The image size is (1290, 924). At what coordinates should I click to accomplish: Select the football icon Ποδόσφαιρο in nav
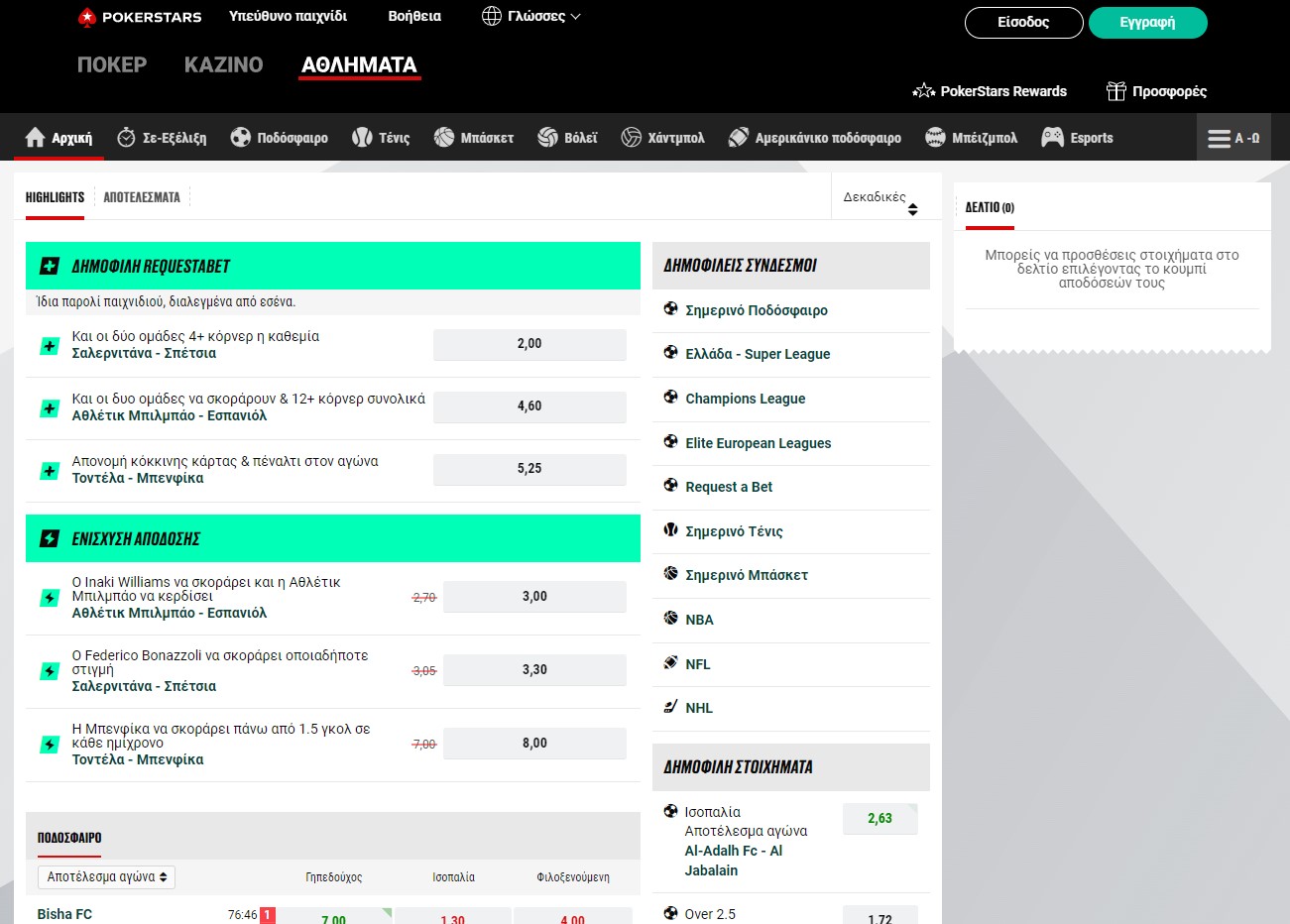[240, 137]
